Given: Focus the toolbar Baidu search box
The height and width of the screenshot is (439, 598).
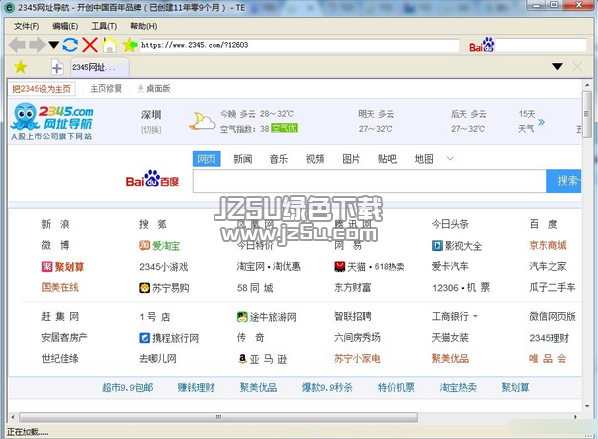Looking at the screenshot, I should pyautogui.click(x=541, y=45).
